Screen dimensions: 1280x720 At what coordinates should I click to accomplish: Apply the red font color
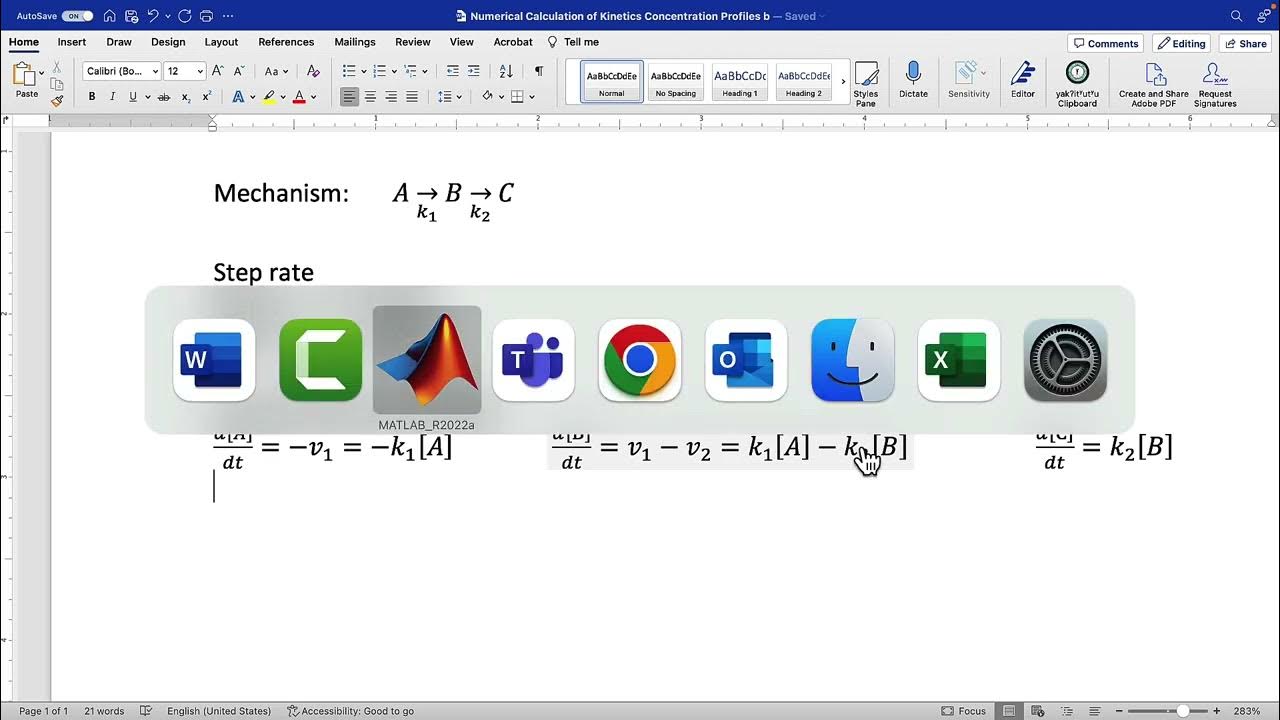click(299, 97)
